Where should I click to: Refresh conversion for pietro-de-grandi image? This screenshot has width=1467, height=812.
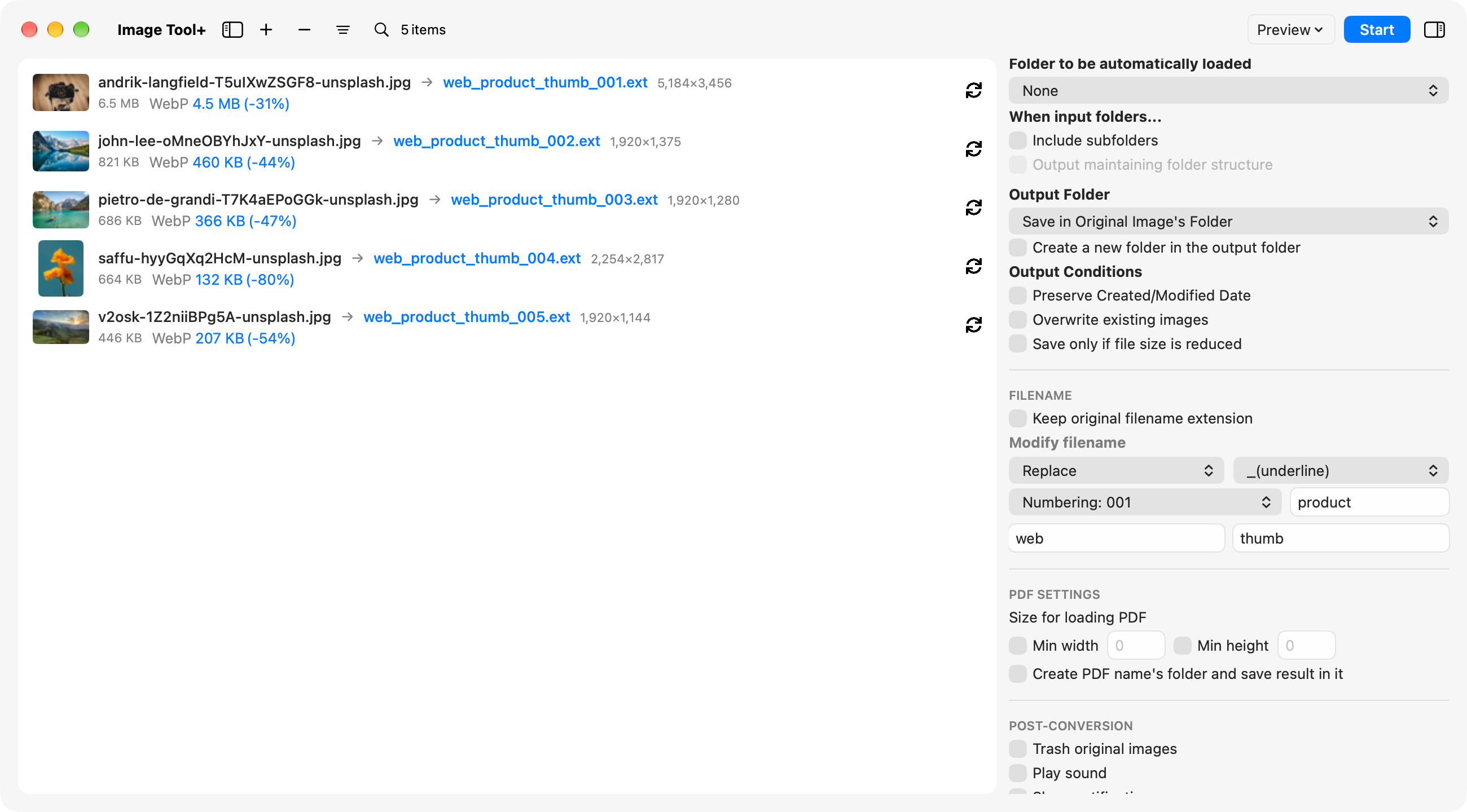(973, 208)
